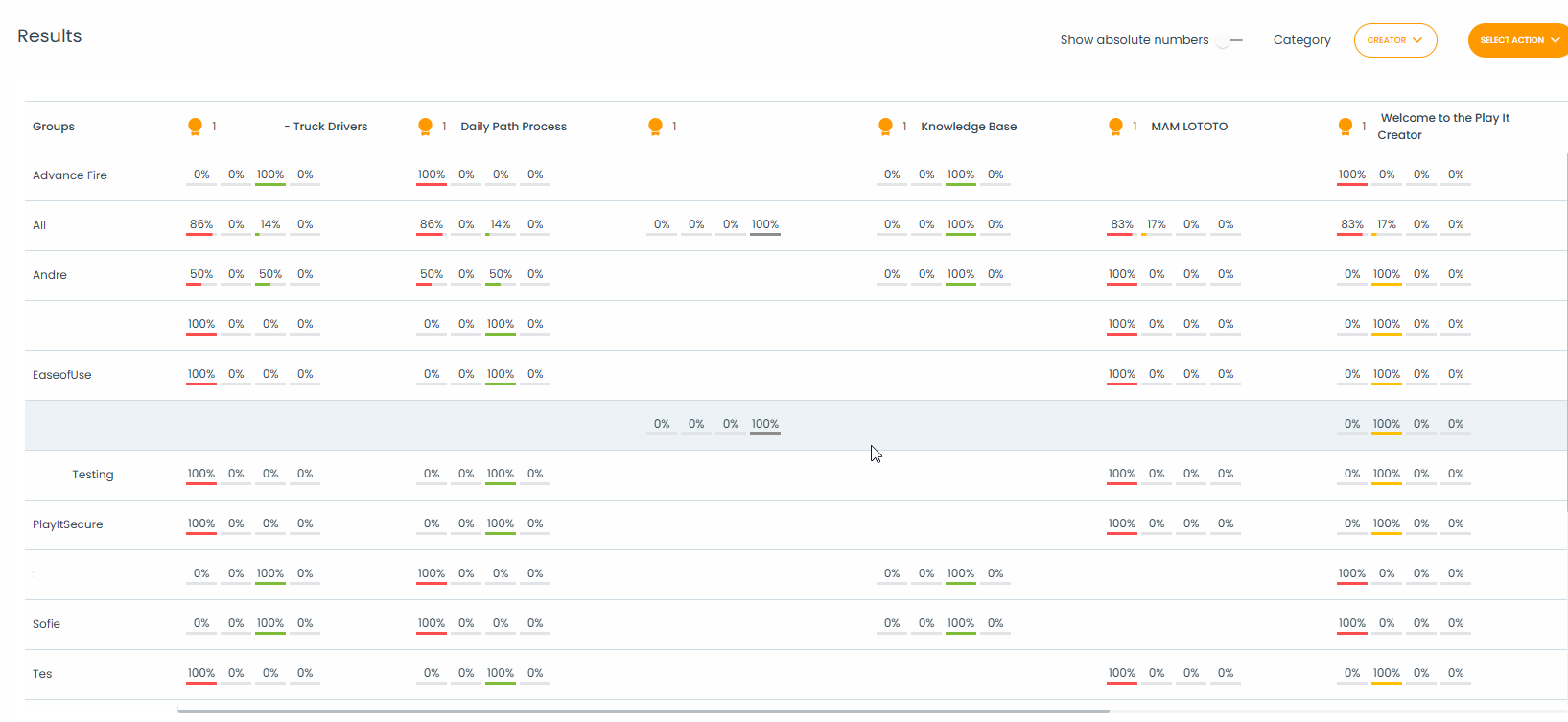1568x722 pixels.
Task: Select the Truck Drivers column header
Action: [330, 127]
